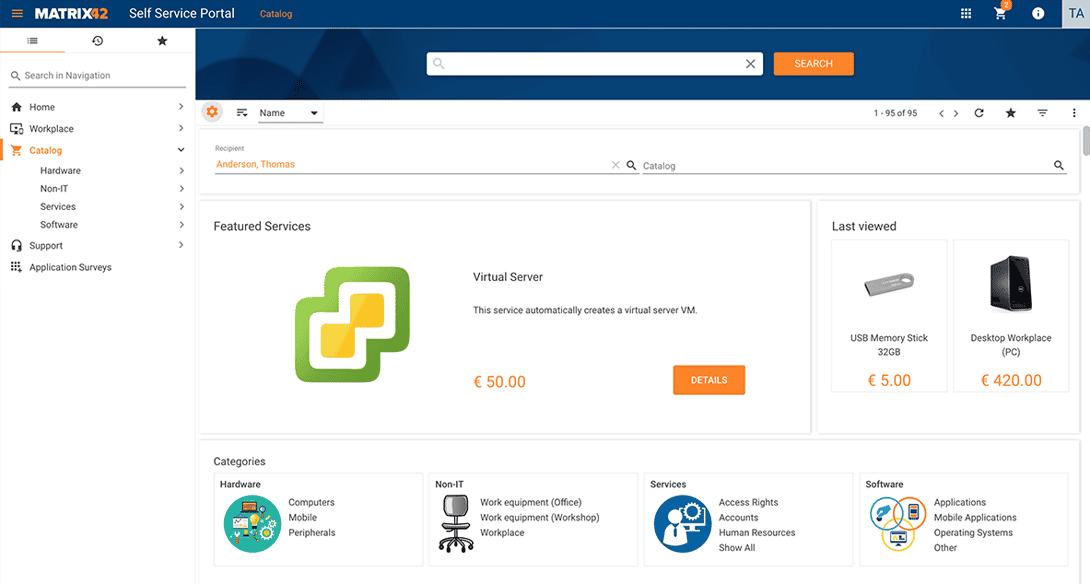Screen dimensions: 1090x584
Task: Refresh the catalog list
Action: coord(978,113)
